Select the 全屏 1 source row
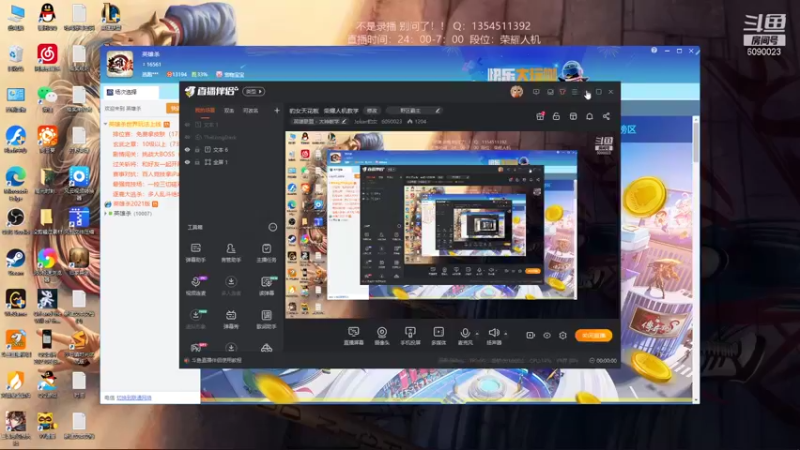This screenshot has height=450, width=800. click(232, 162)
